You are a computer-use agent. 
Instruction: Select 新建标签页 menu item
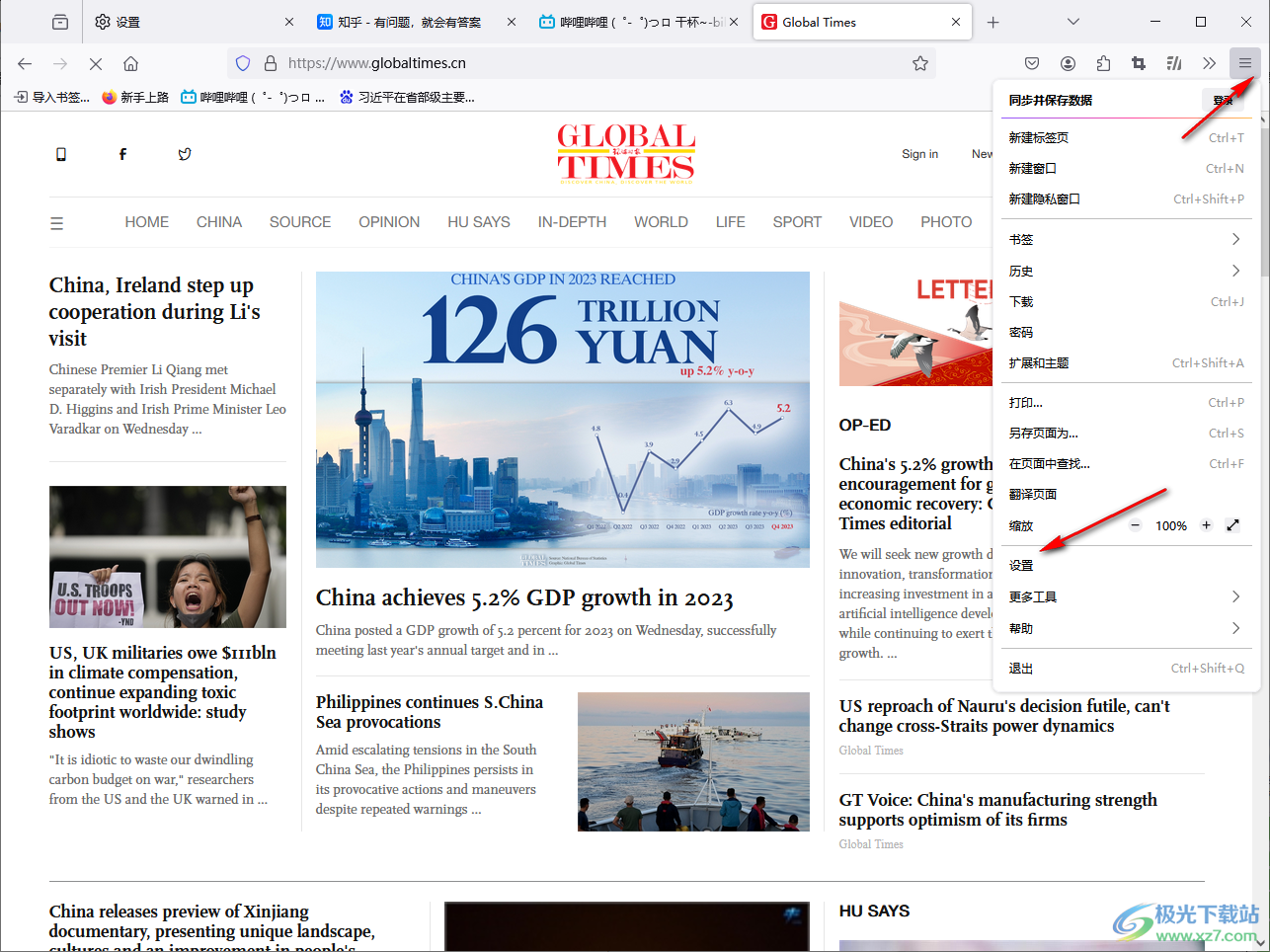point(1125,137)
